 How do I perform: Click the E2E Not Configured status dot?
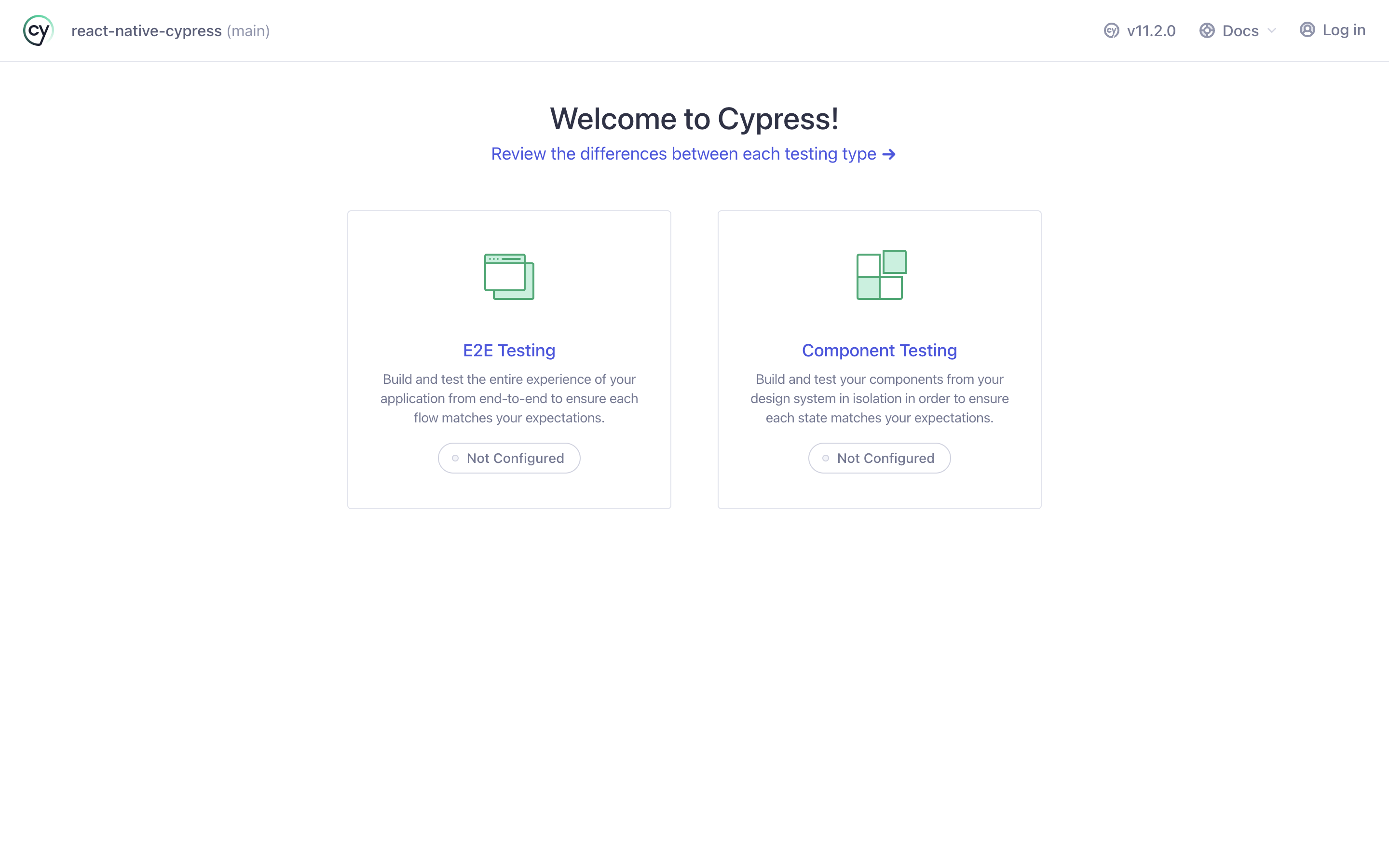coord(455,458)
